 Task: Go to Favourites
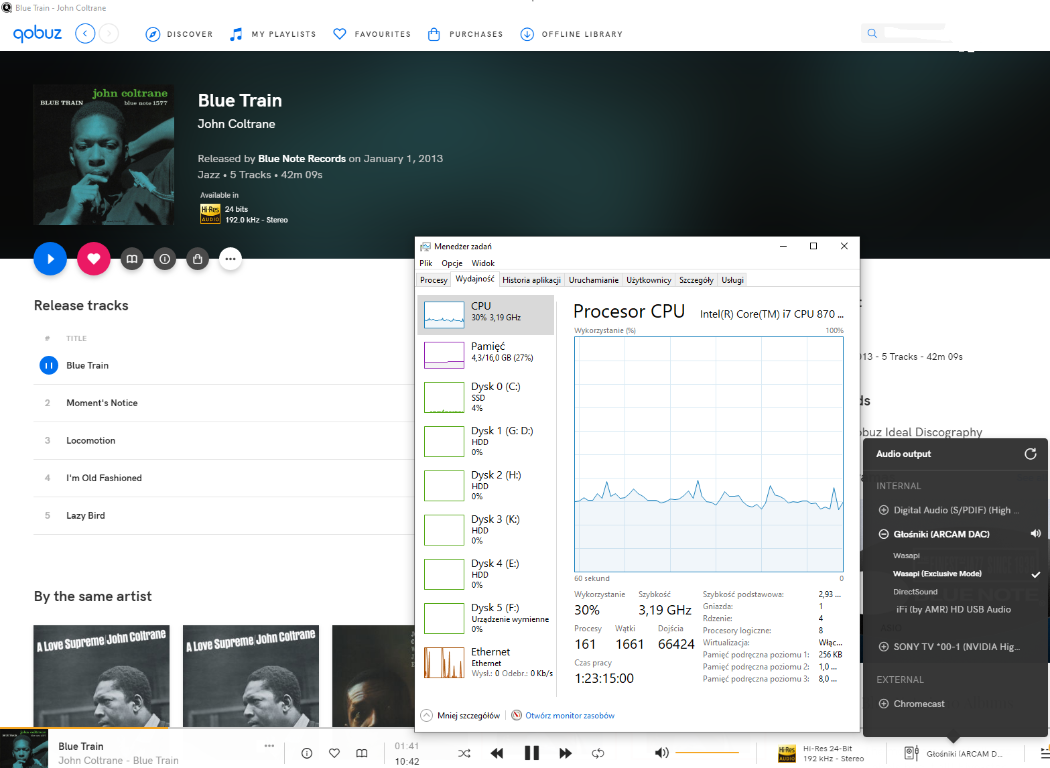click(372, 34)
